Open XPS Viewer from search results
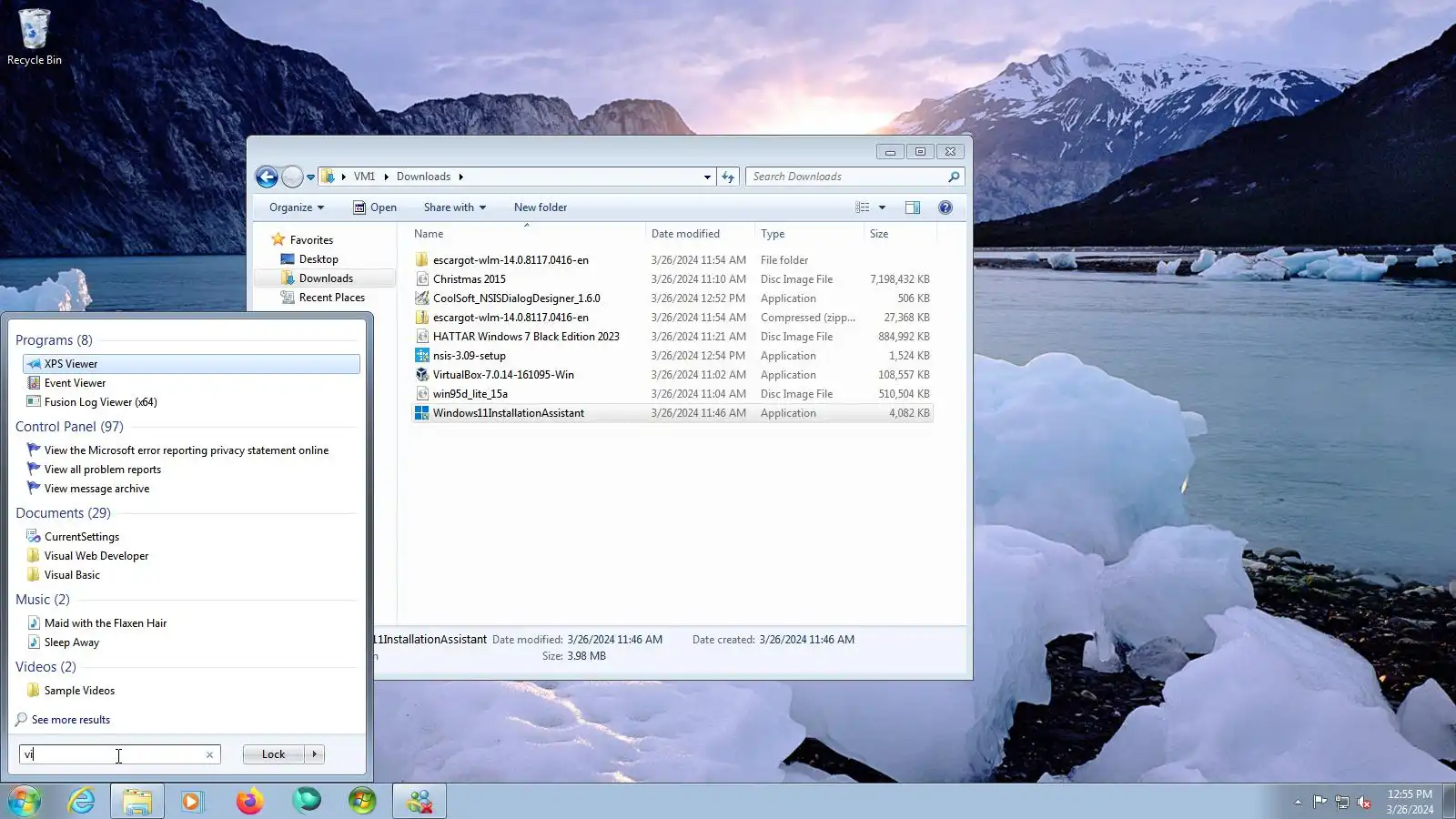The height and width of the screenshot is (819, 1456). tap(191, 364)
